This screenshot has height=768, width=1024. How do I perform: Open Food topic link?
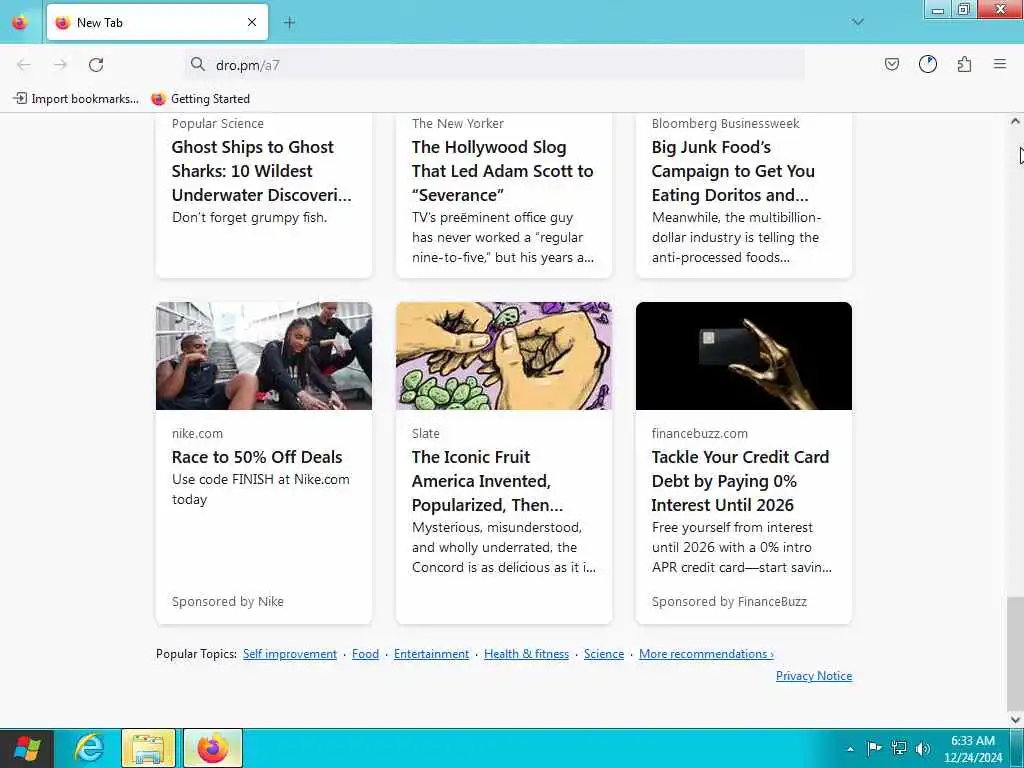click(x=365, y=654)
